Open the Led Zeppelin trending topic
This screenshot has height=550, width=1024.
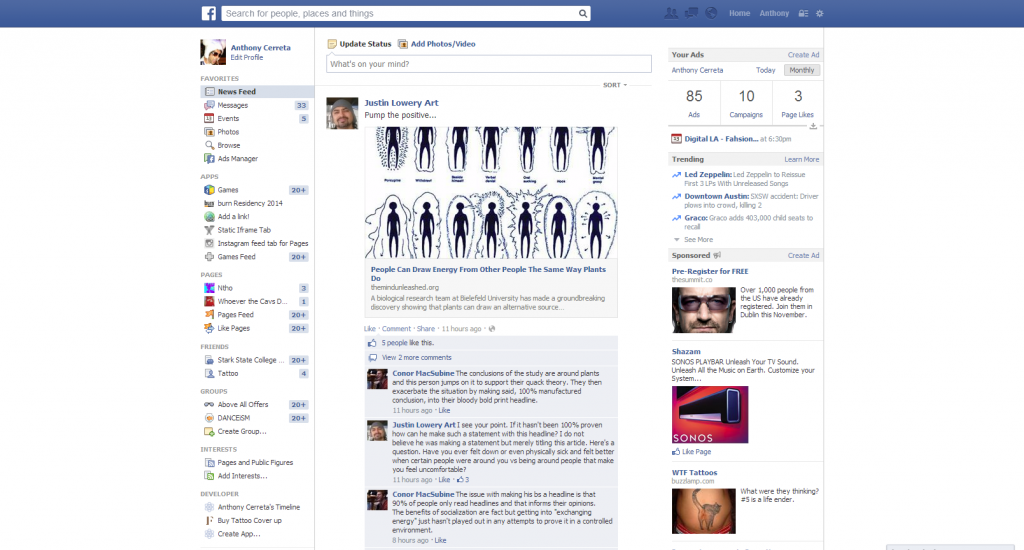(708, 174)
